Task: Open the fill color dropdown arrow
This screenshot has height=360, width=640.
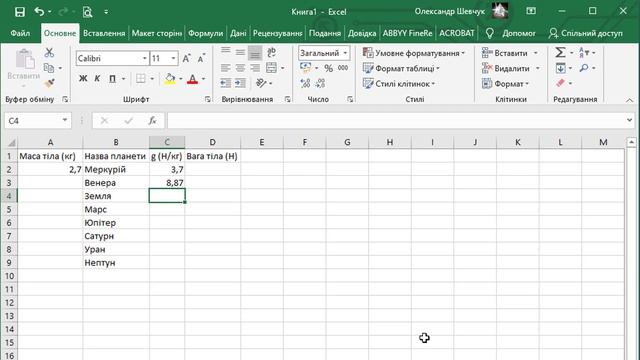Action: (180, 78)
